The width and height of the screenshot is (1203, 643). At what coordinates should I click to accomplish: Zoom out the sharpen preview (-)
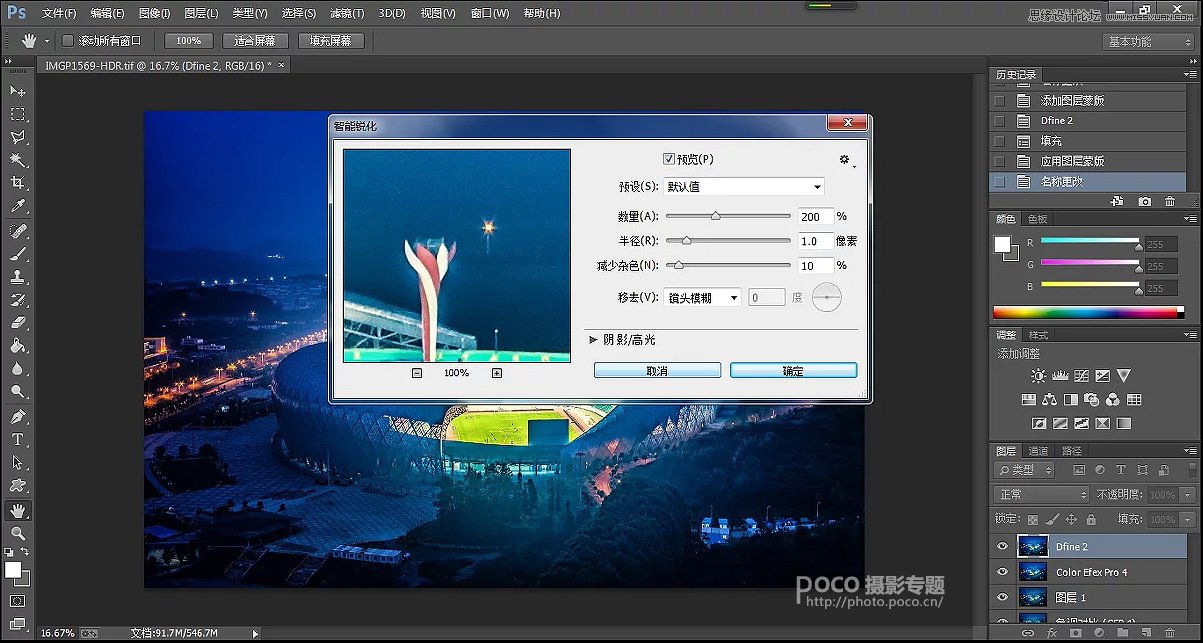[x=417, y=373]
